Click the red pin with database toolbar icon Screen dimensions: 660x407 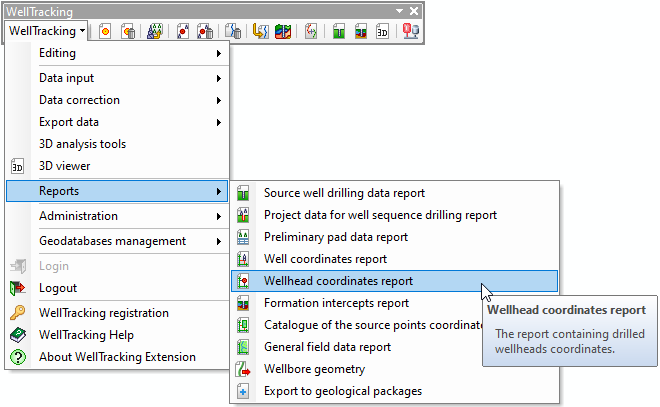click(410, 31)
